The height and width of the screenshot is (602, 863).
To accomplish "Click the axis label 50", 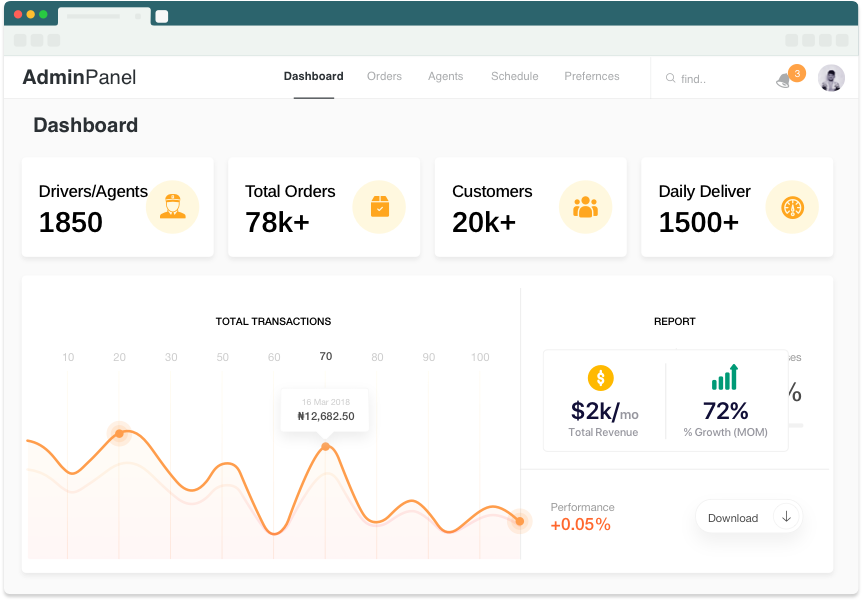I will coord(222,357).
